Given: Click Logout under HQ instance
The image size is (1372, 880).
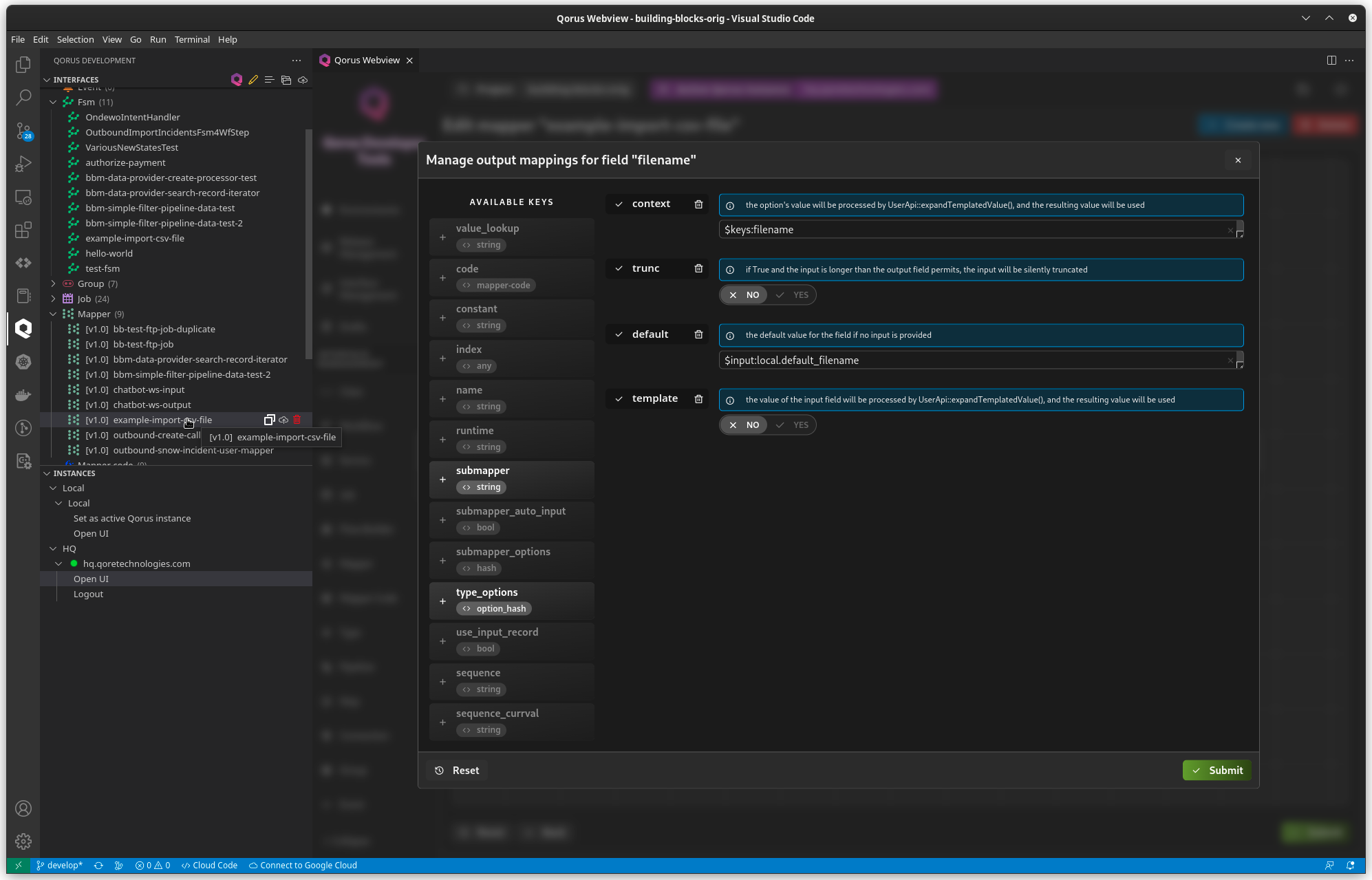Looking at the screenshot, I should 88,594.
